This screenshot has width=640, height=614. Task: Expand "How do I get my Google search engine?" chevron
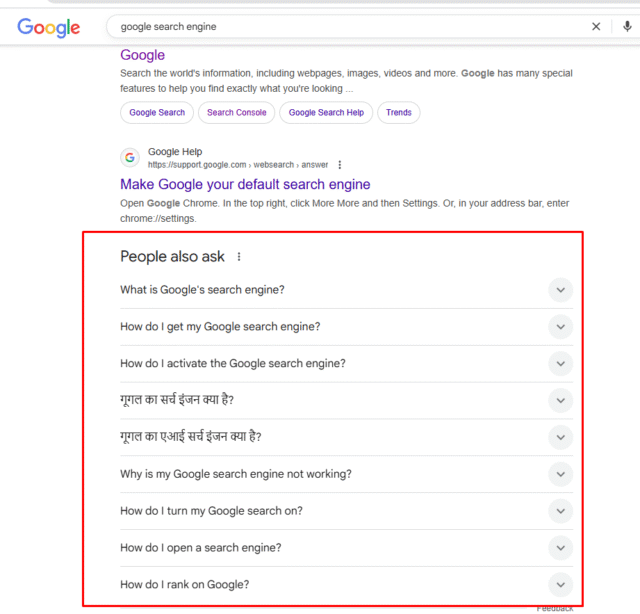coord(560,327)
